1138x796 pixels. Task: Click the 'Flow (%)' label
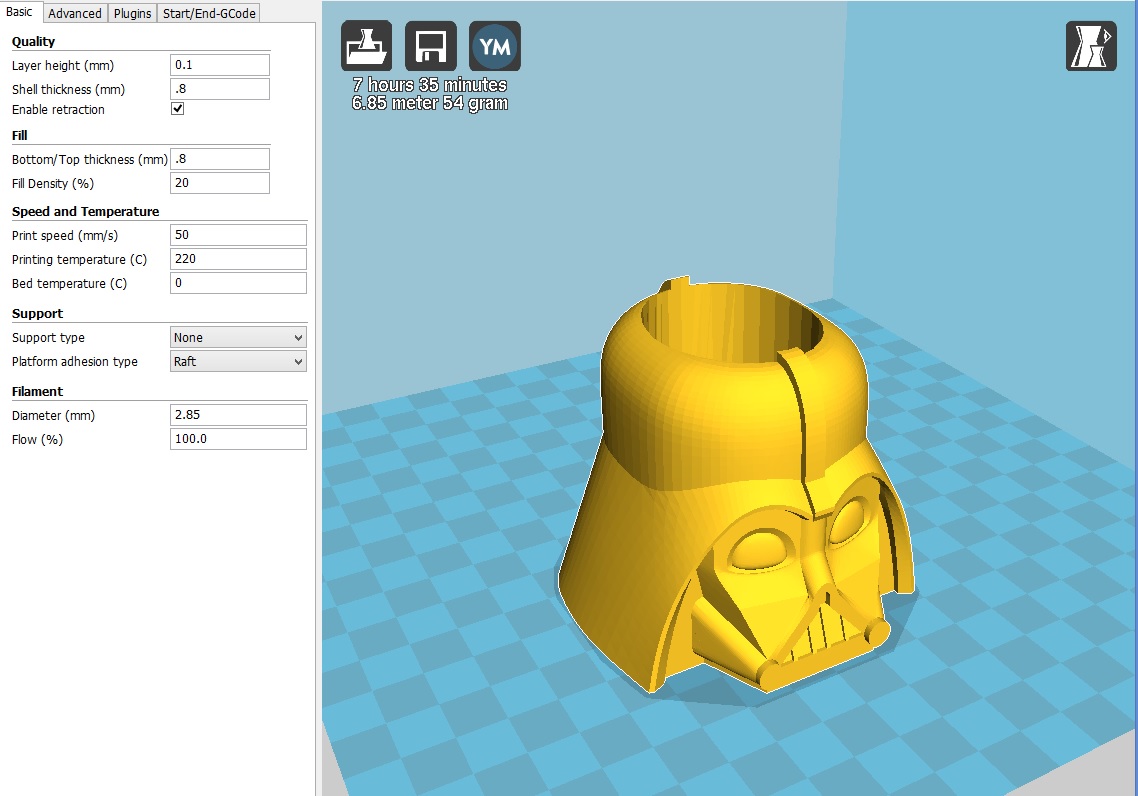coord(37,440)
